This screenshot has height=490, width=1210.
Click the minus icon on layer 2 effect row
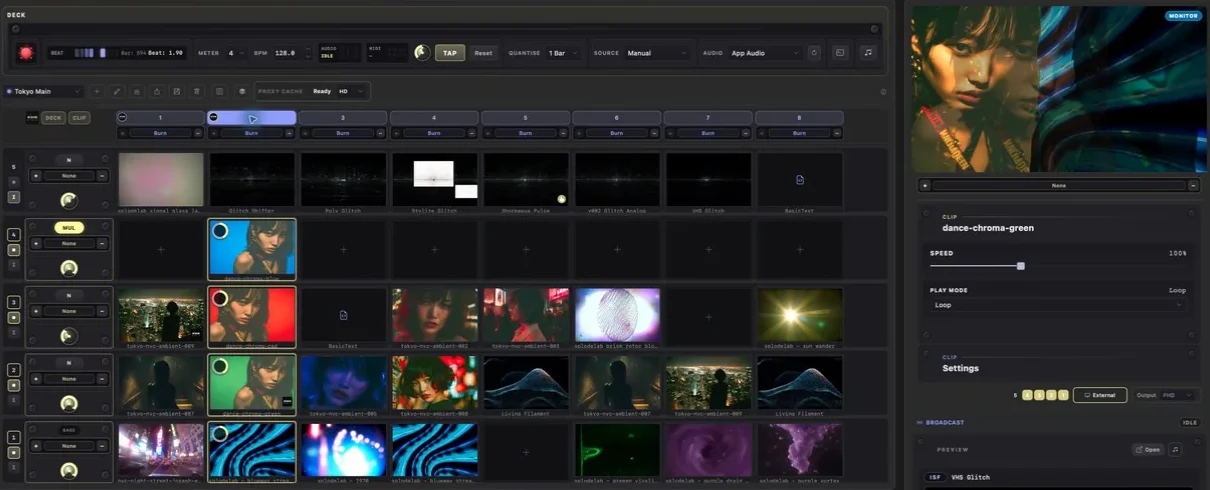point(102,379)
